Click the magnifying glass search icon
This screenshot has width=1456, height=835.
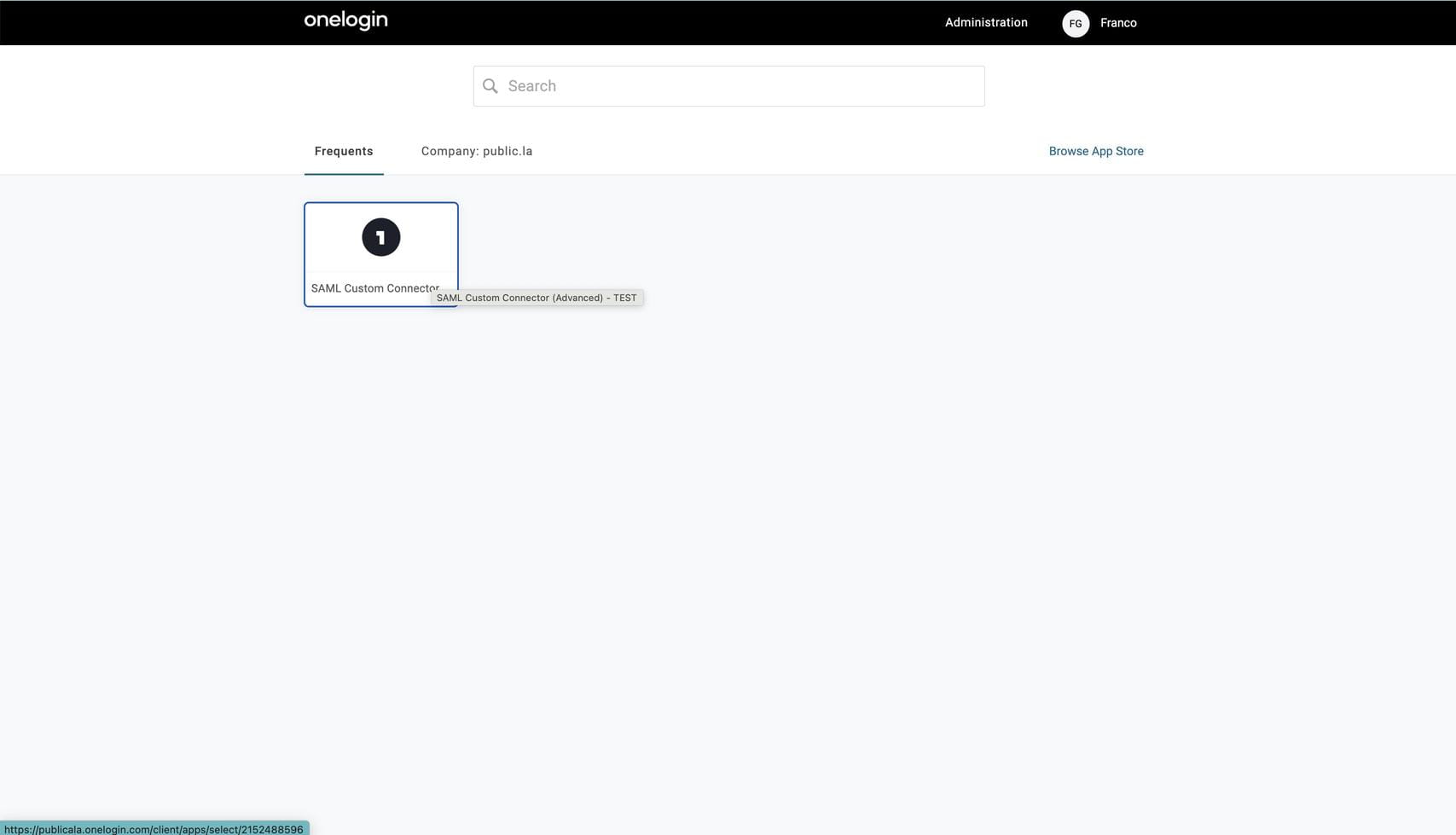click(490, 86)
